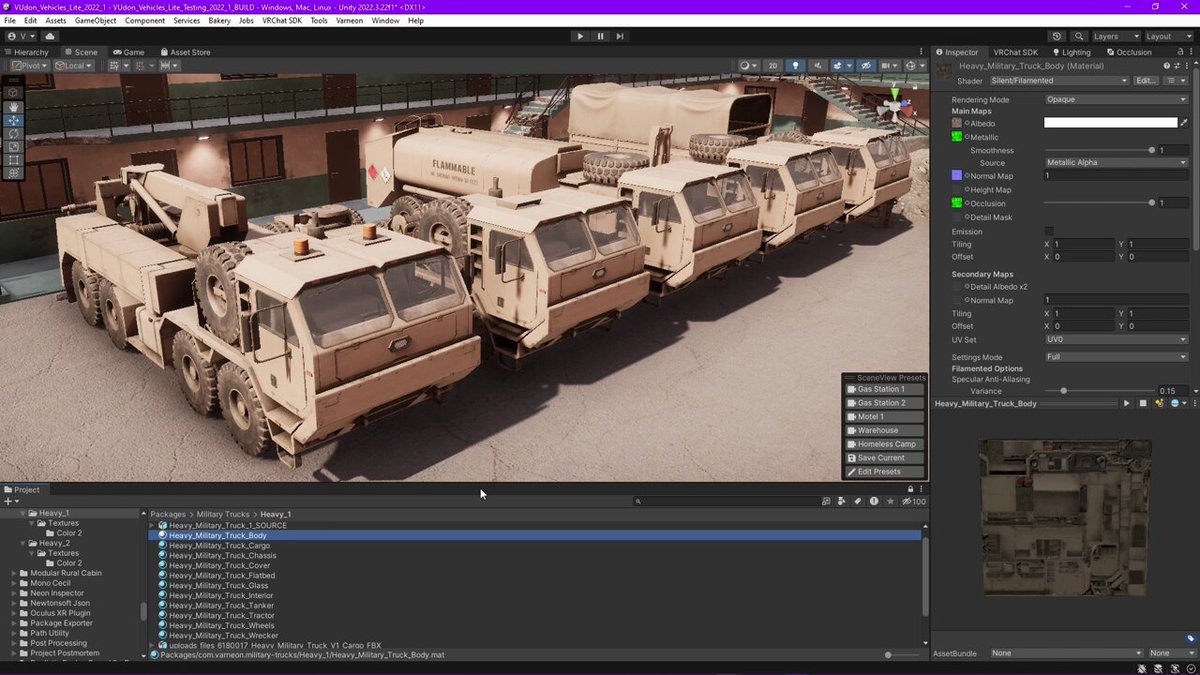Screen dimensions: 1200x675
Task: Click the cloud services icon
Action: [50, 36]
